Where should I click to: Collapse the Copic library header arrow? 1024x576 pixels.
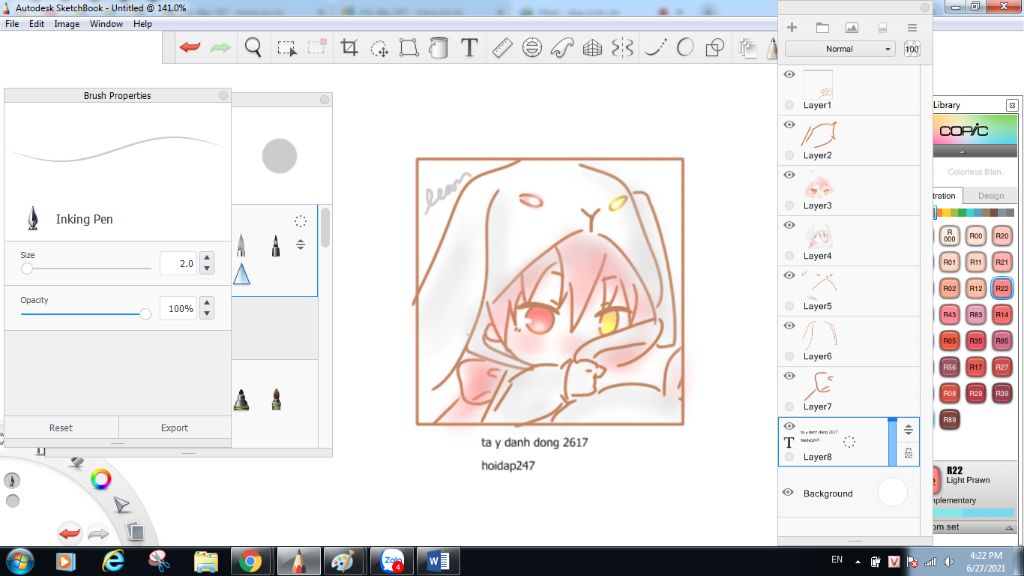962,152
